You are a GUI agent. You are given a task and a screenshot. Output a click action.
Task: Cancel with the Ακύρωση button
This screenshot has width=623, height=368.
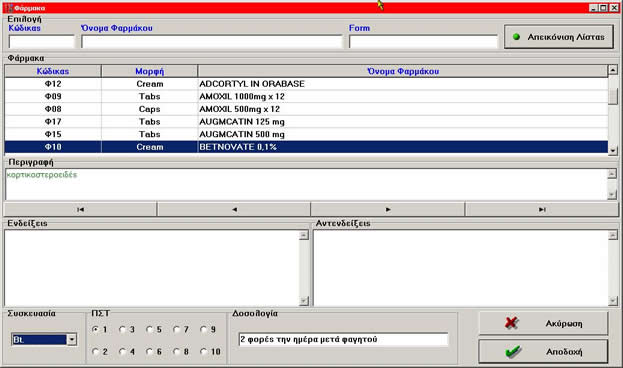543,323
